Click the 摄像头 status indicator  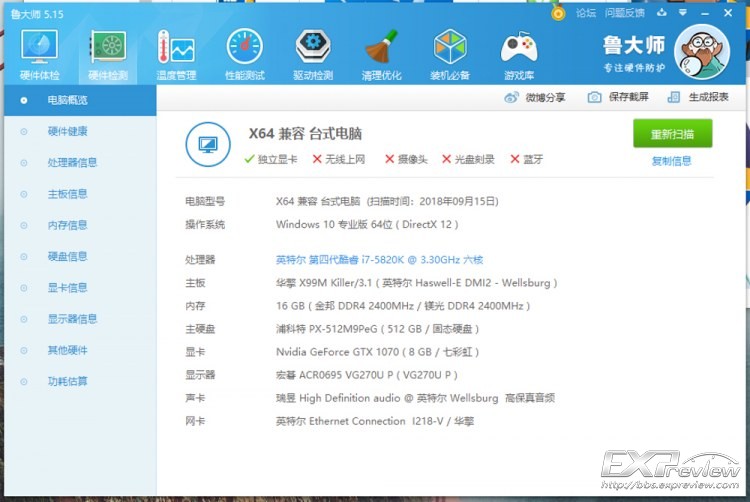click(407, 159)
